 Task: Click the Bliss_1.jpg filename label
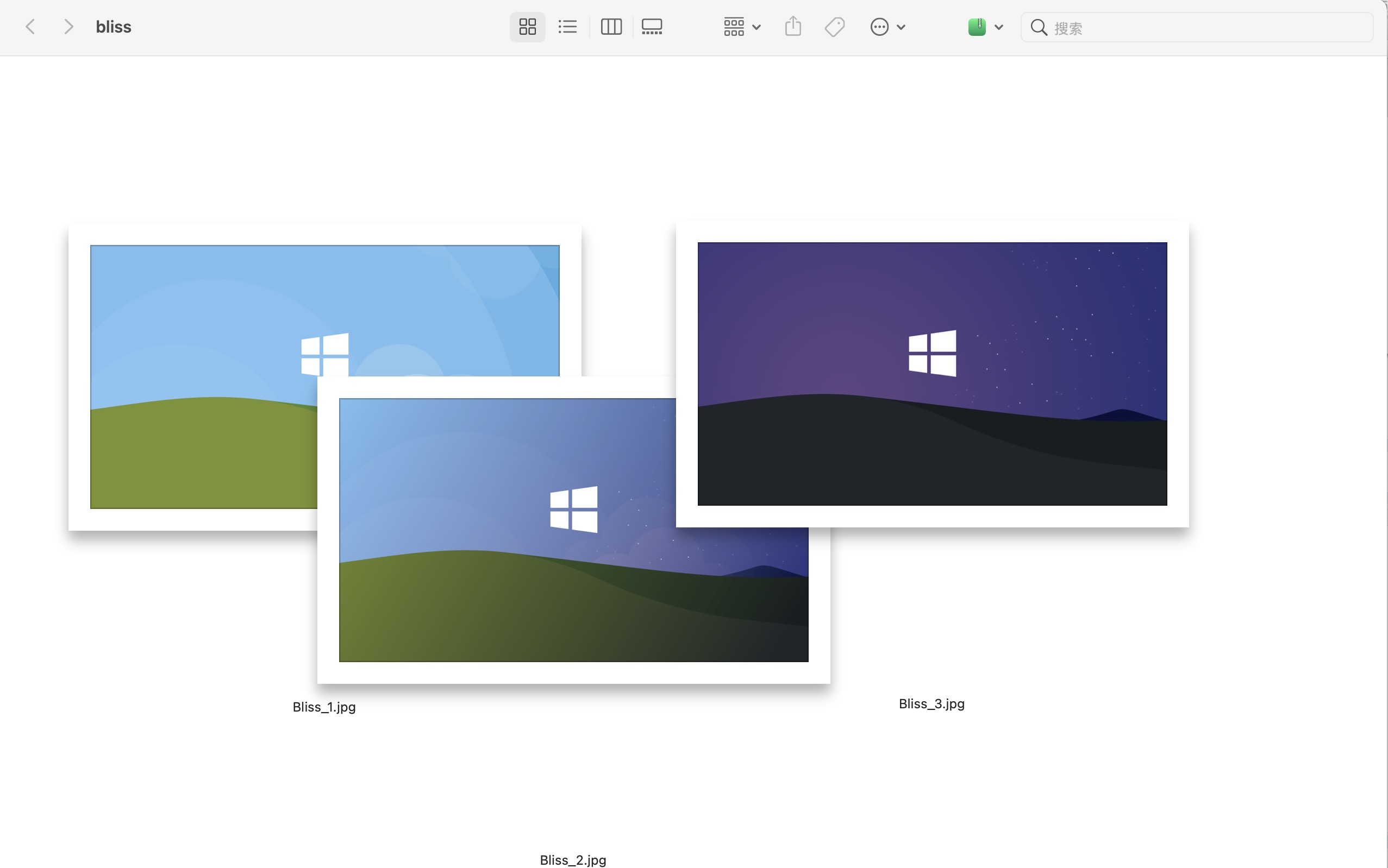(x=324, y=707)
